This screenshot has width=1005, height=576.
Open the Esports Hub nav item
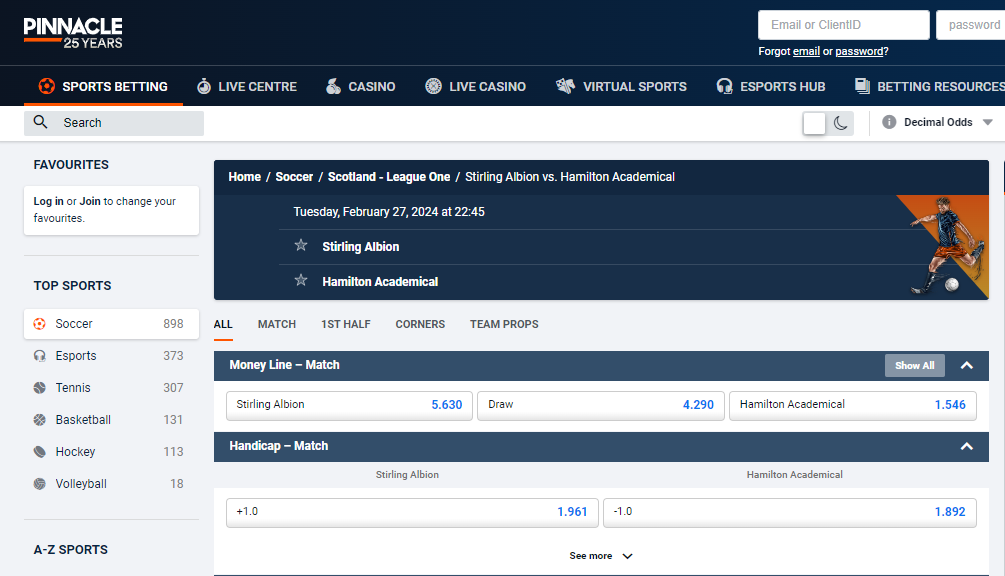point(771,86)
